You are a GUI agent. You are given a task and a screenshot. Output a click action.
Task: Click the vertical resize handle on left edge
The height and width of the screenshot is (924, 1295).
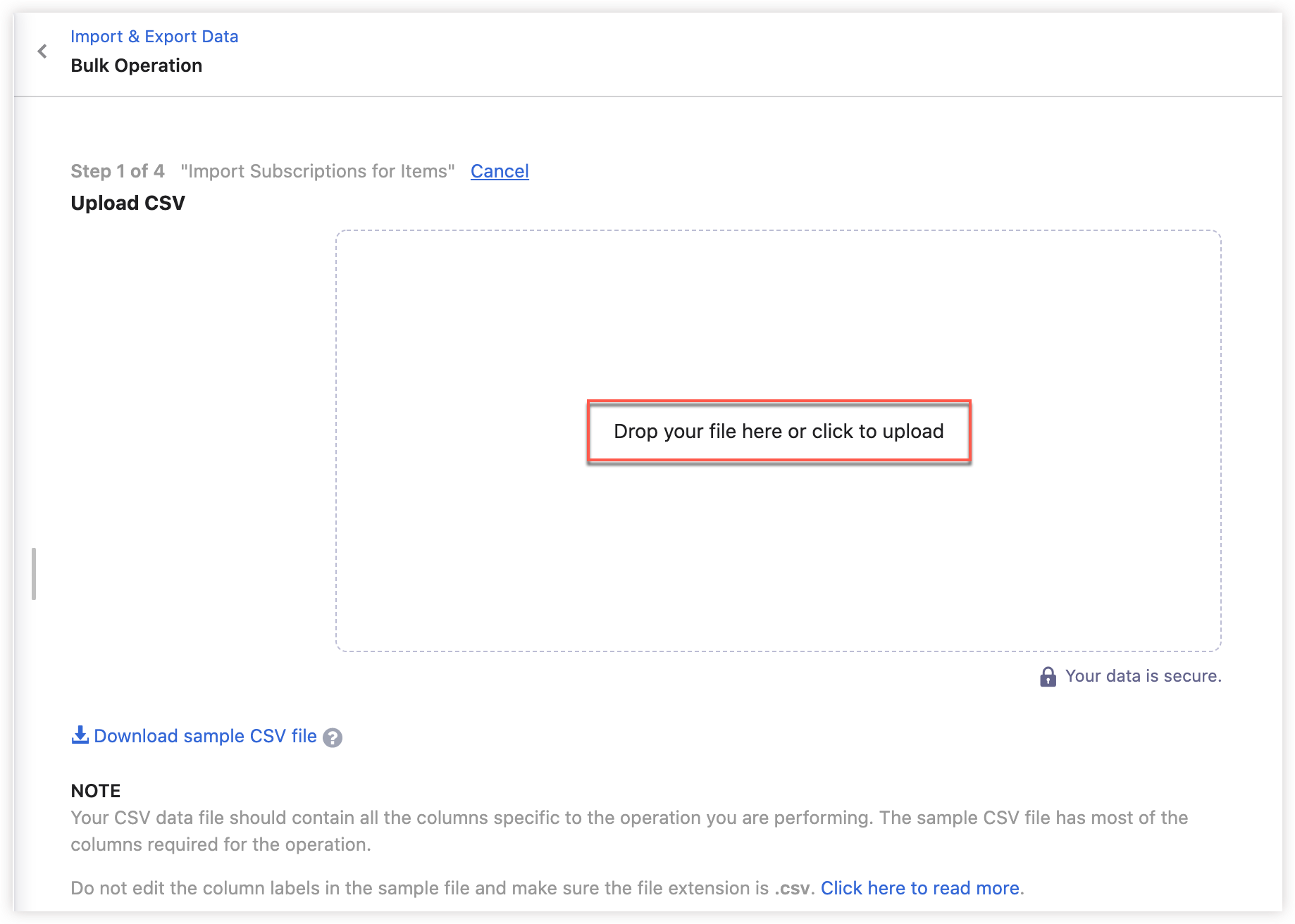click(34, 574)
